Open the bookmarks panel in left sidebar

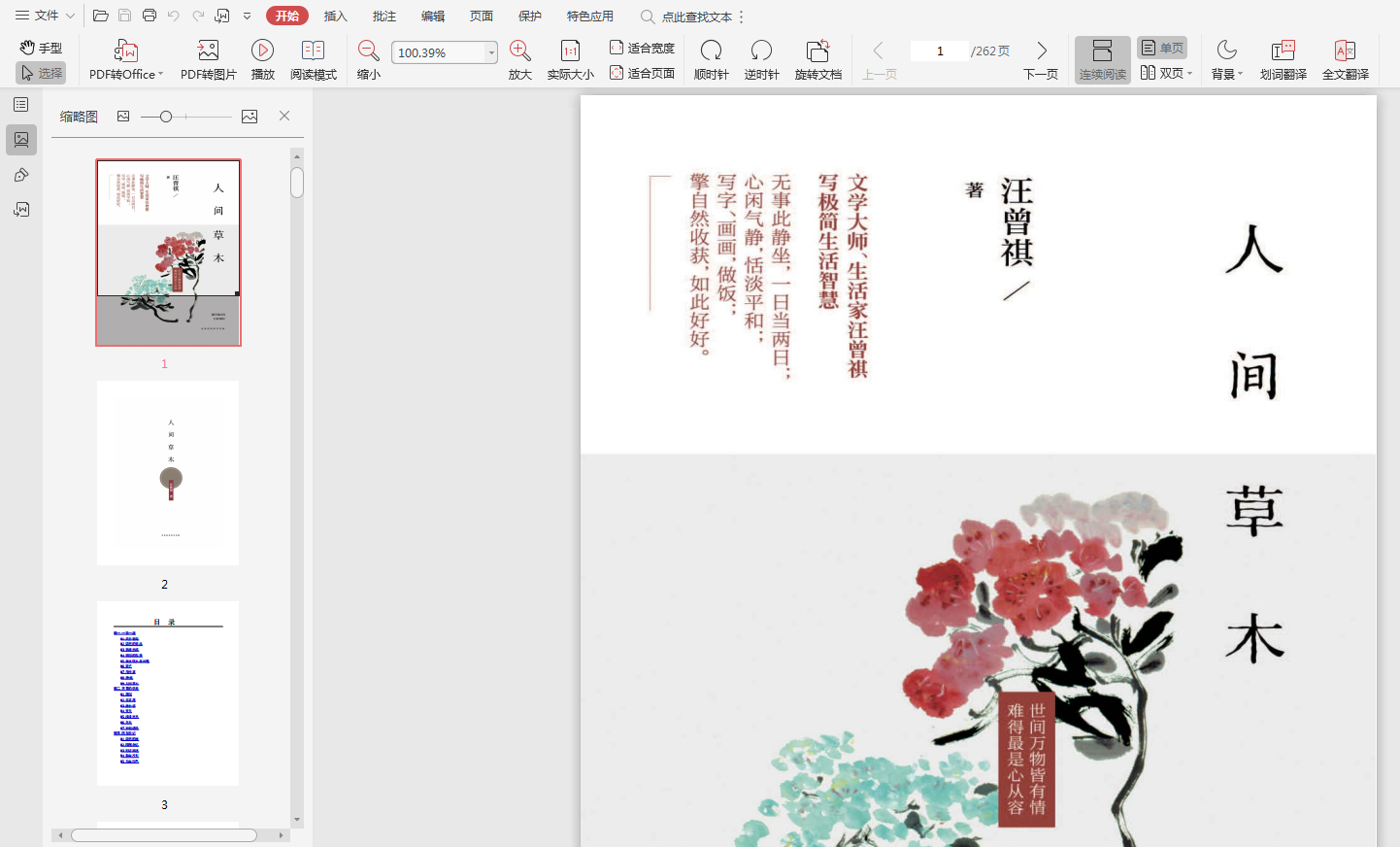[x=20, y=105]
